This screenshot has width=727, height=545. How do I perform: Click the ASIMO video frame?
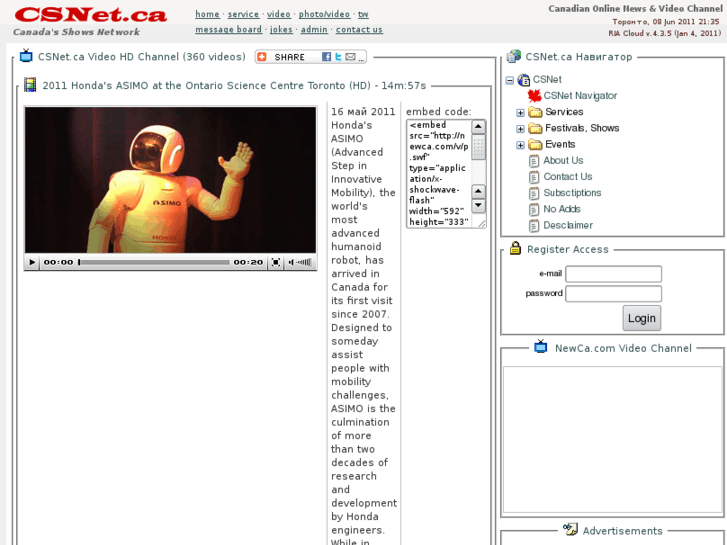click(x=170, y=180)
